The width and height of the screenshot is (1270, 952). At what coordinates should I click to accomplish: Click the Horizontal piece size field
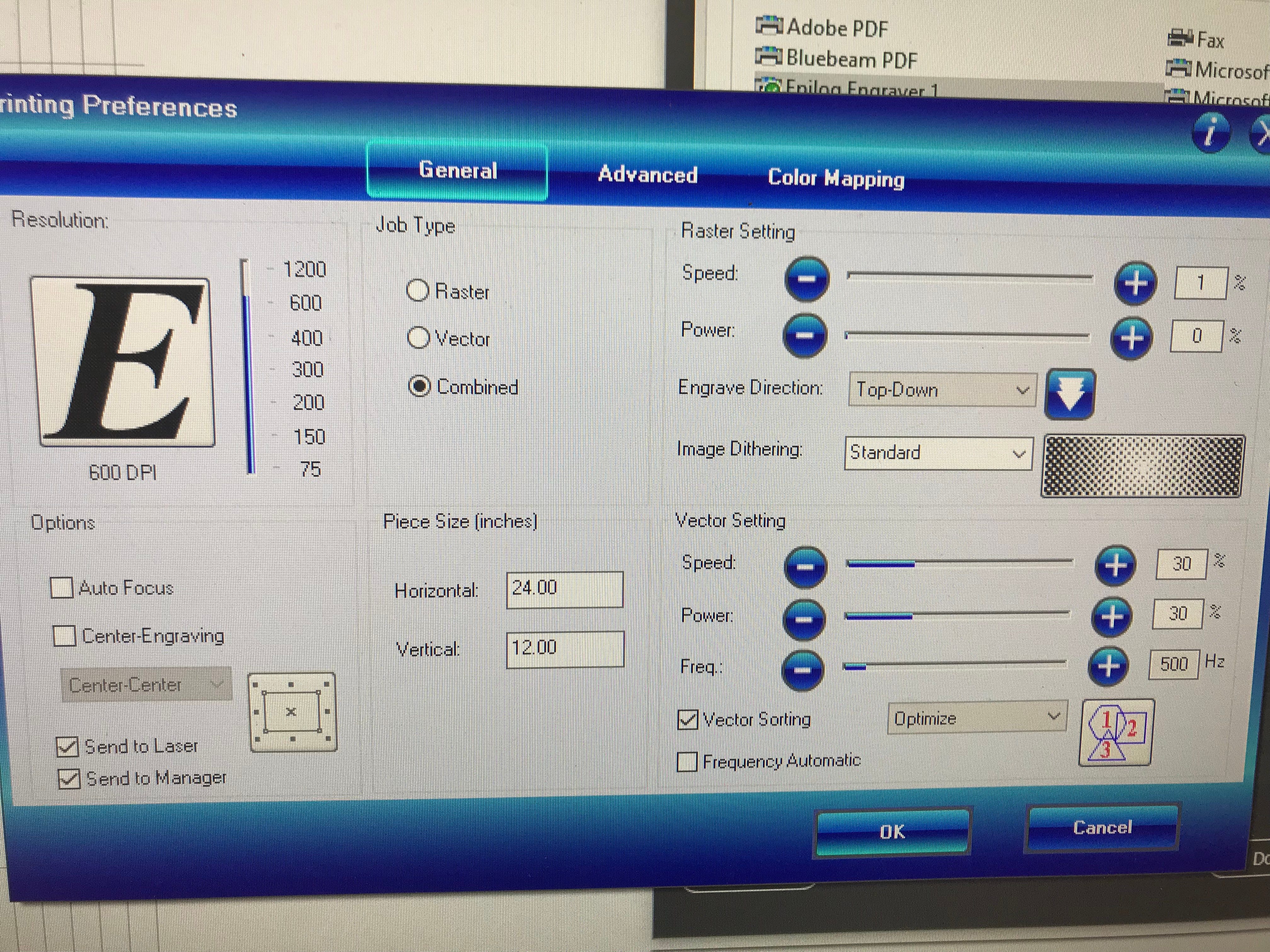point(565,589)
